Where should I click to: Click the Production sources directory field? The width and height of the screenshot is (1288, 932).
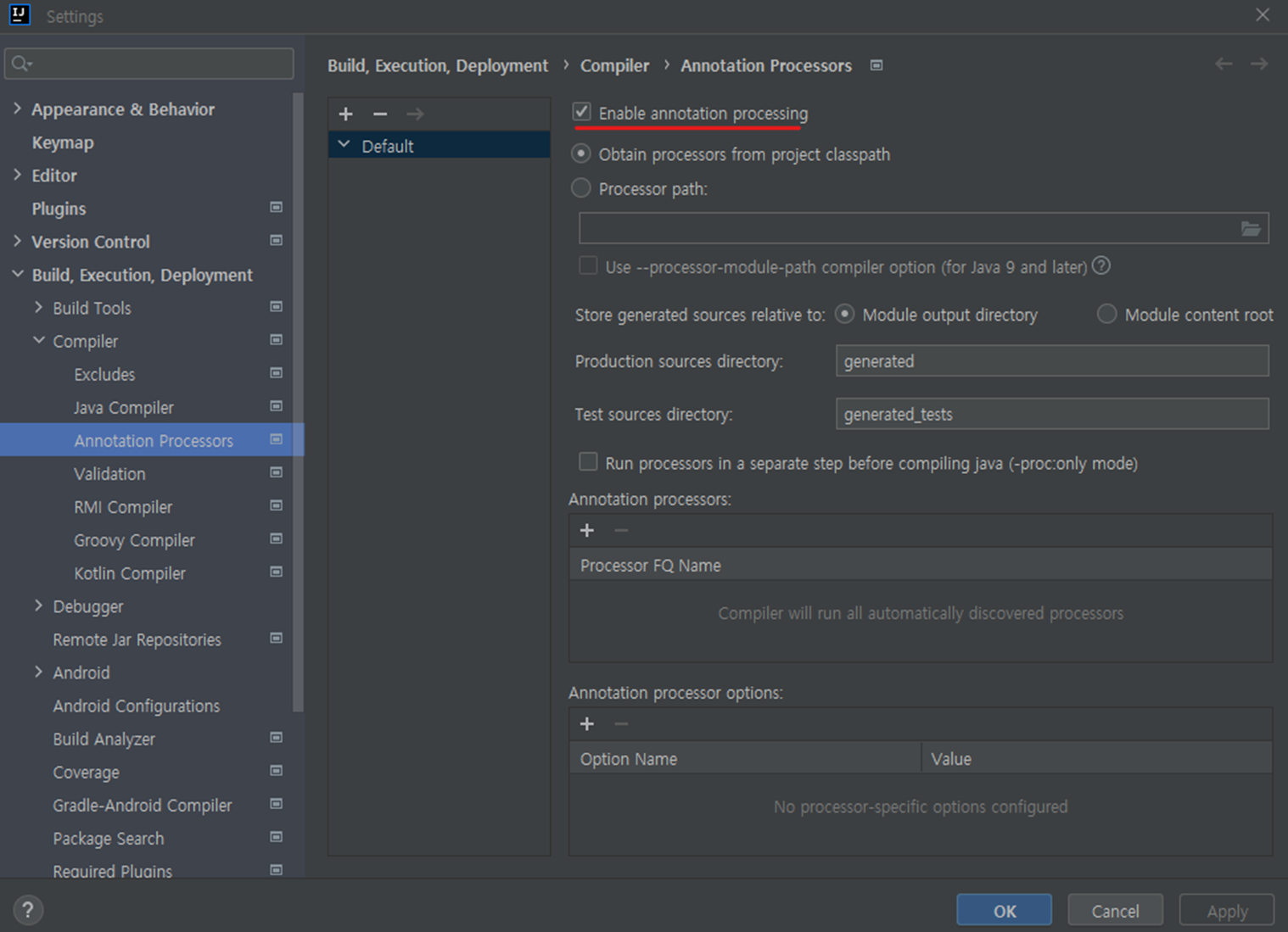tap(1052, 360)
